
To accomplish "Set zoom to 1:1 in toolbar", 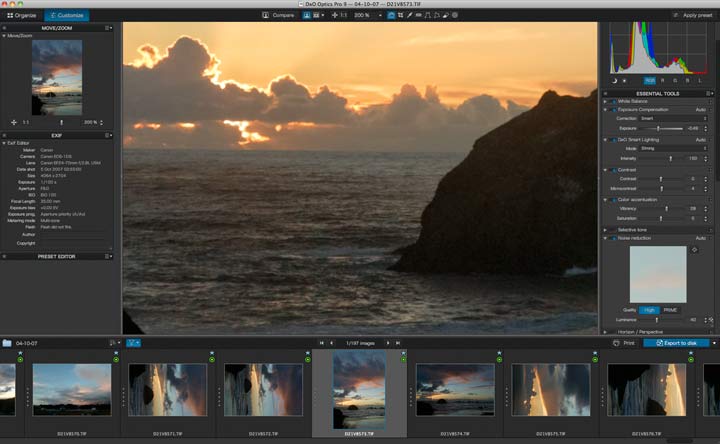I will click(343, 15).
